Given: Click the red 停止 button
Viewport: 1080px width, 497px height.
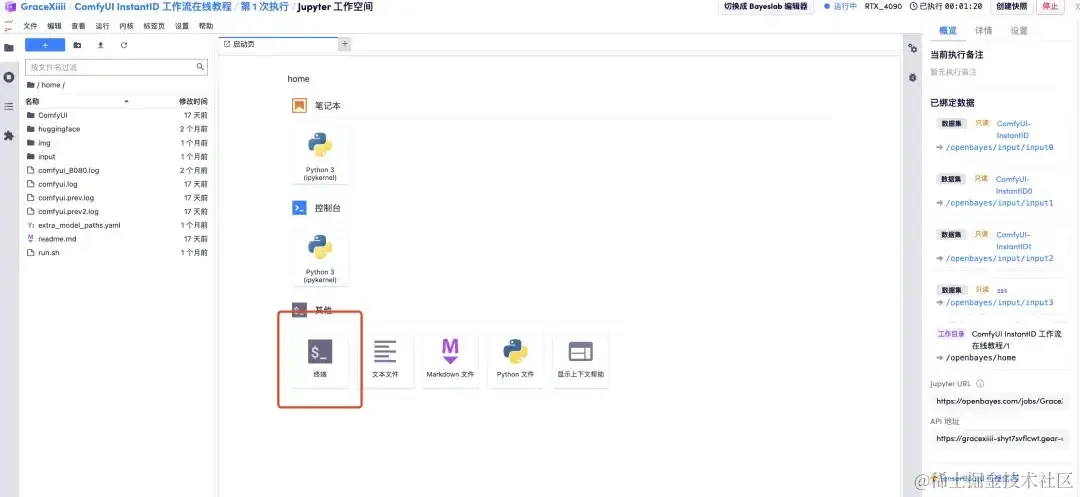Looking at the screenshot, I should 1050,6.
